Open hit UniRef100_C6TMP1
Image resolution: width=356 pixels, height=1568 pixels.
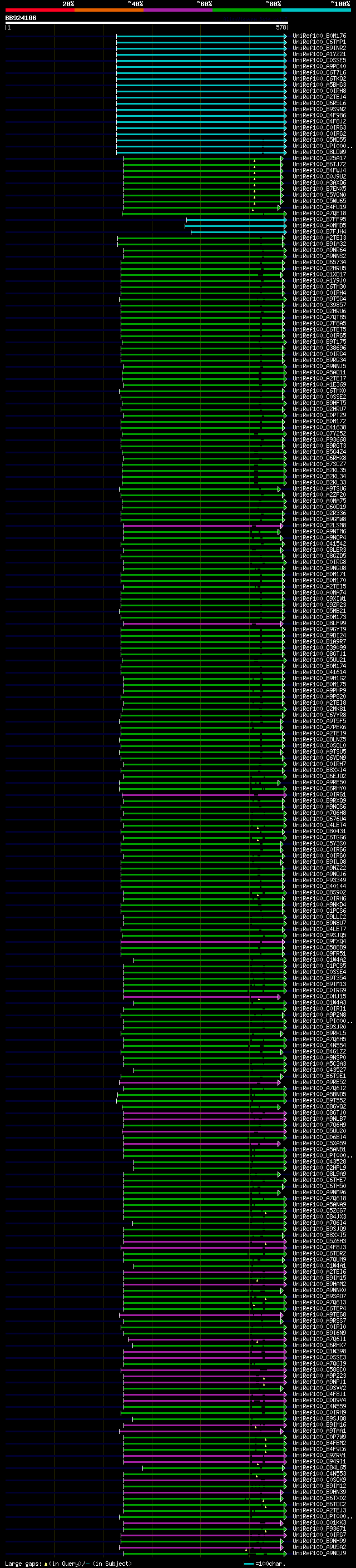coord(319,42)
